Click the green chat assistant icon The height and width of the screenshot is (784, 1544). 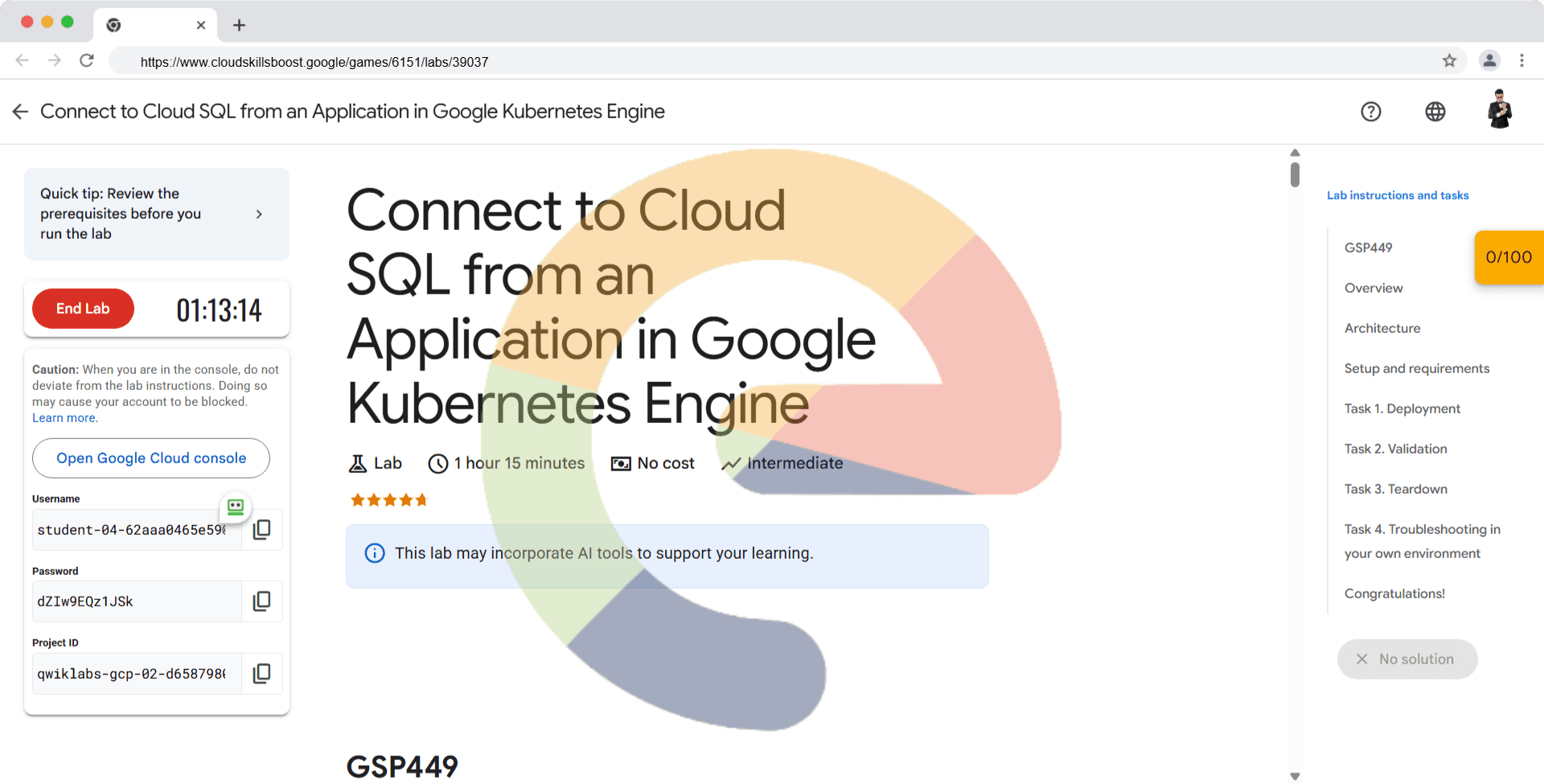click(x=236, y=507)
